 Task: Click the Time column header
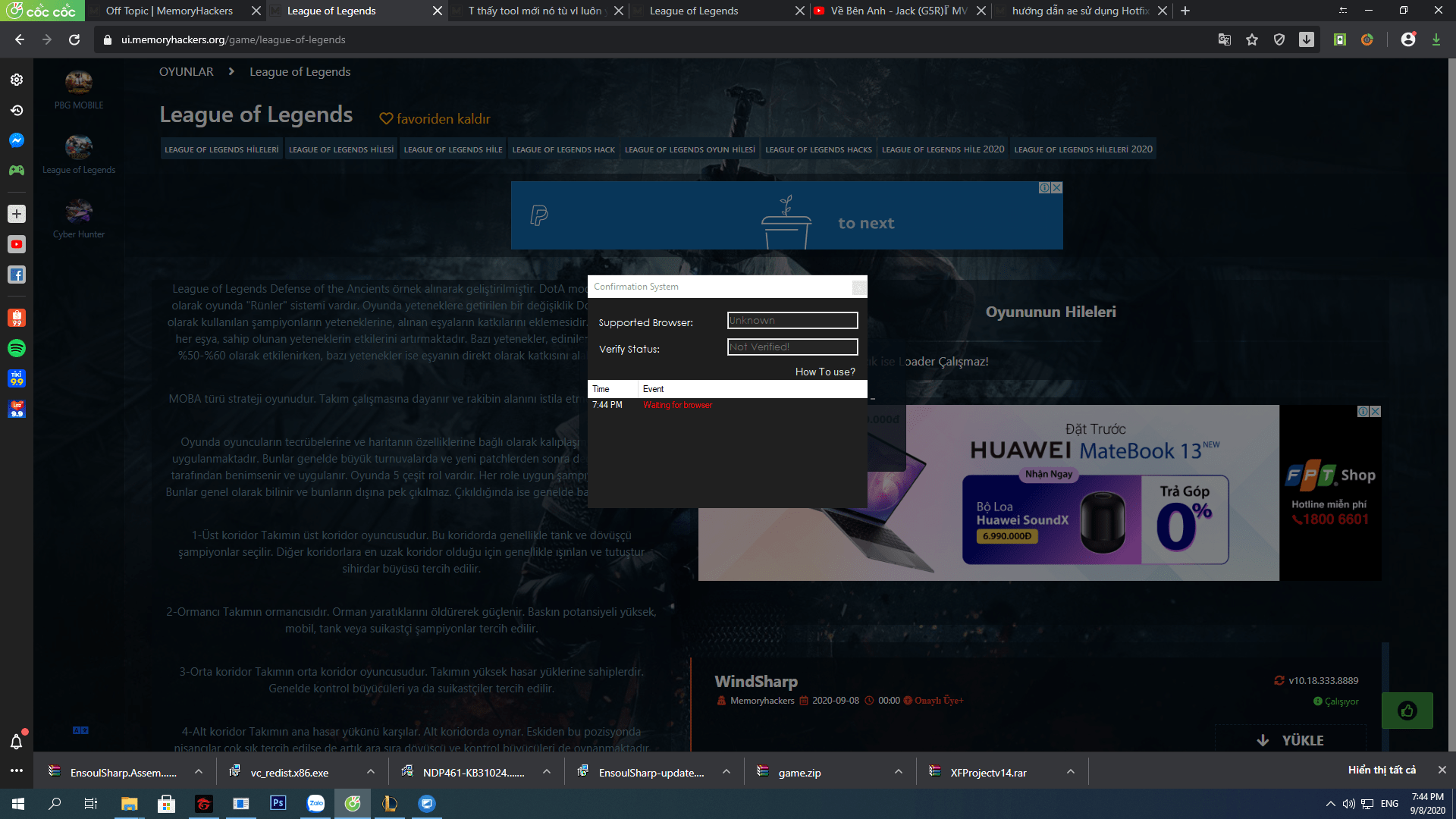[x=612, y=389]
